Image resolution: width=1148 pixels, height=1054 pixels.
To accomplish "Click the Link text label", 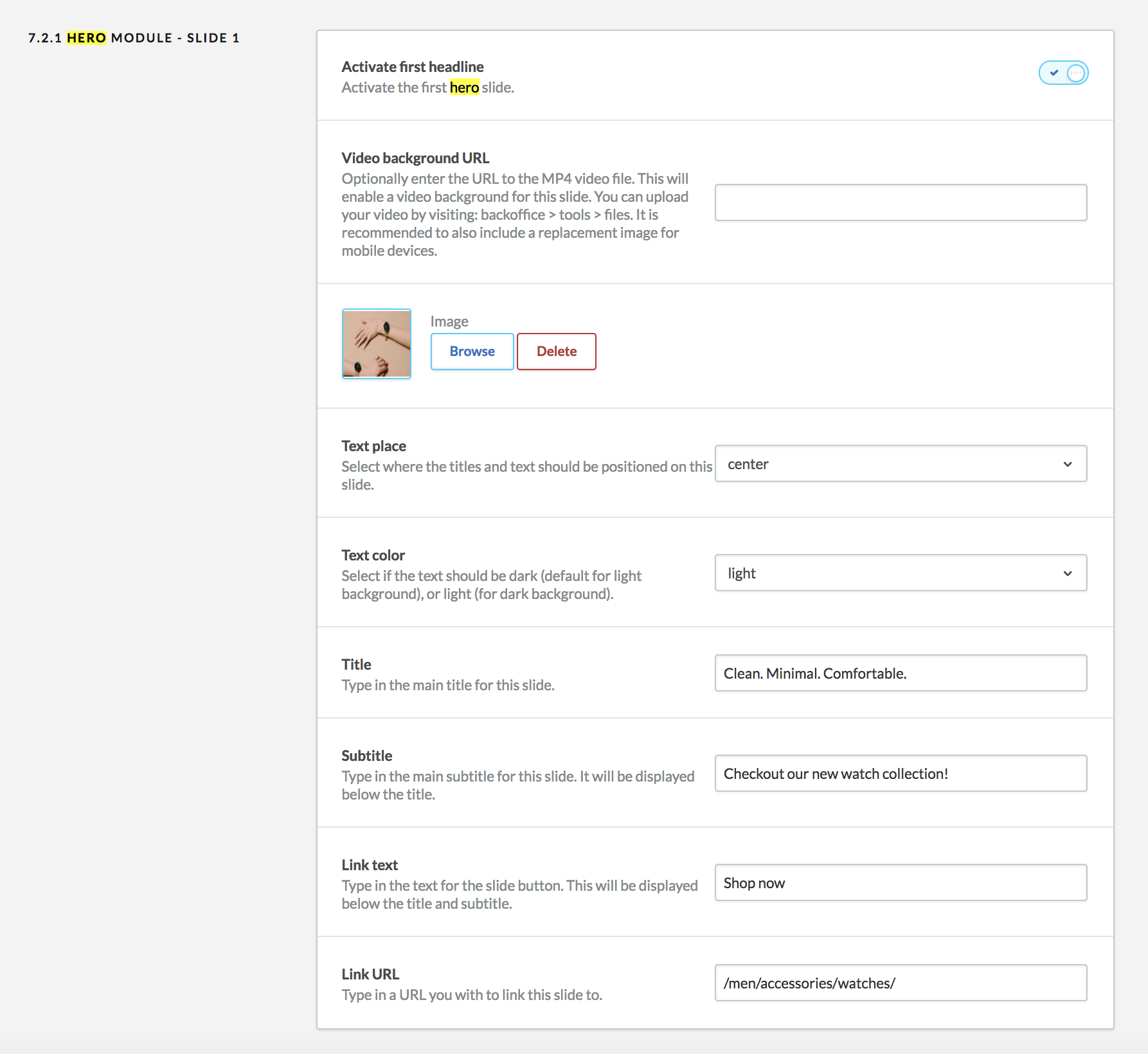I will pyautogui.click(x=370, y=865).
